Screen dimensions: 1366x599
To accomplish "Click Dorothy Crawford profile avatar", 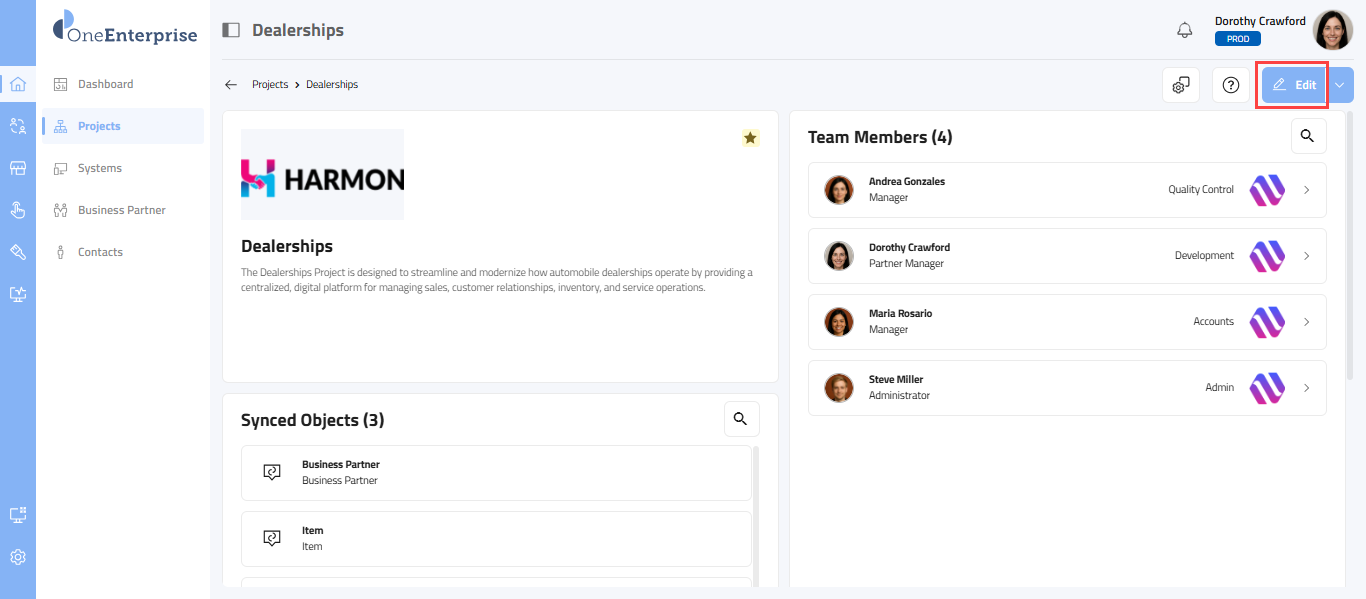I will tap(1332, 30).
